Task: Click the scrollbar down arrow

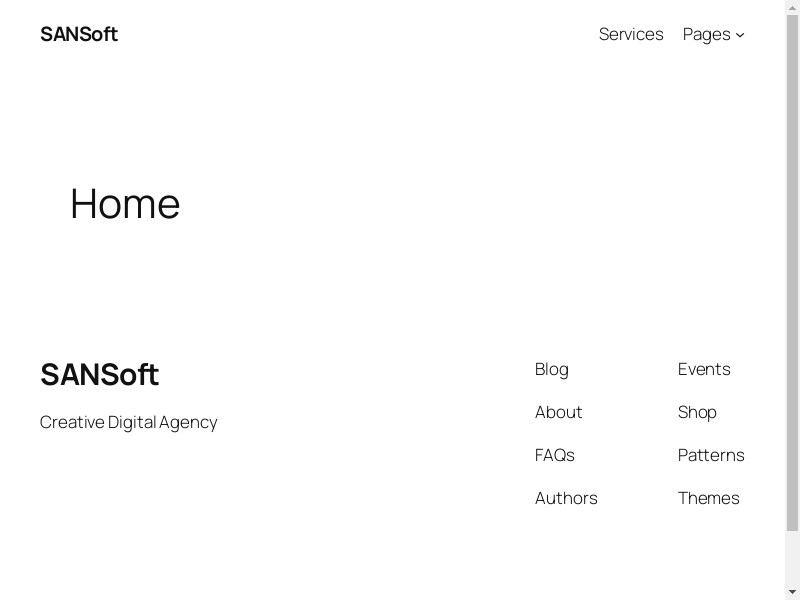Action: [792, 592]
